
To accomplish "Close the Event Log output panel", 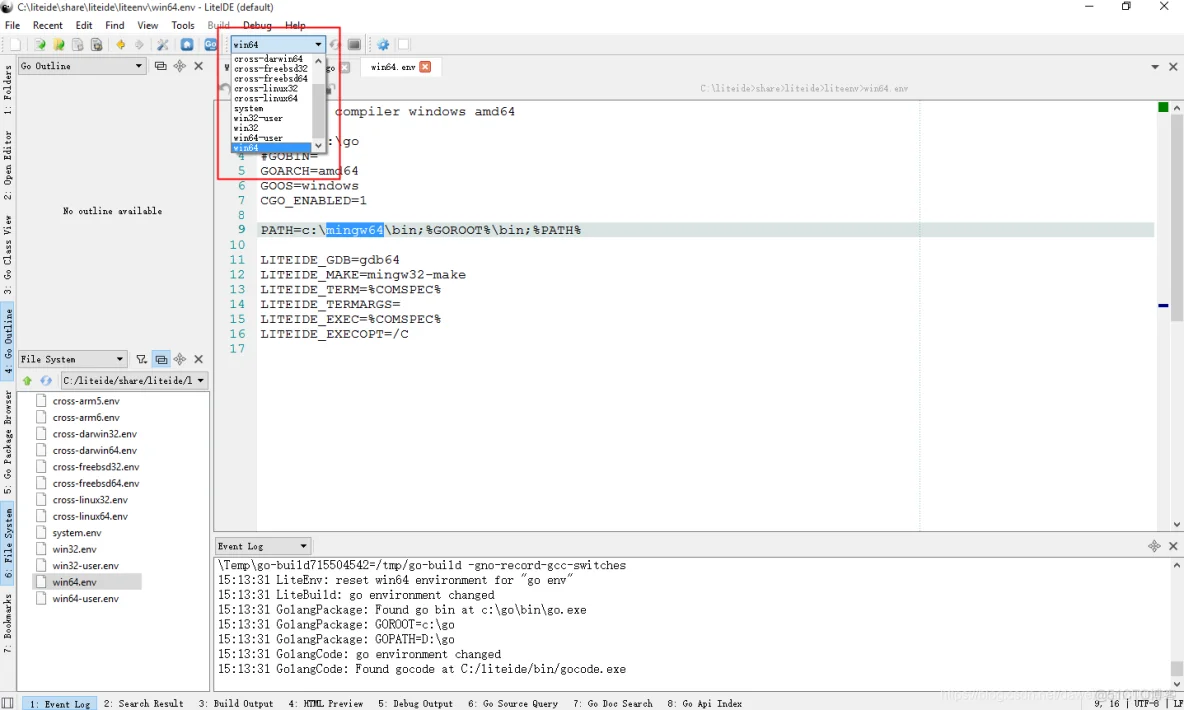I will tap(1173, 545).
